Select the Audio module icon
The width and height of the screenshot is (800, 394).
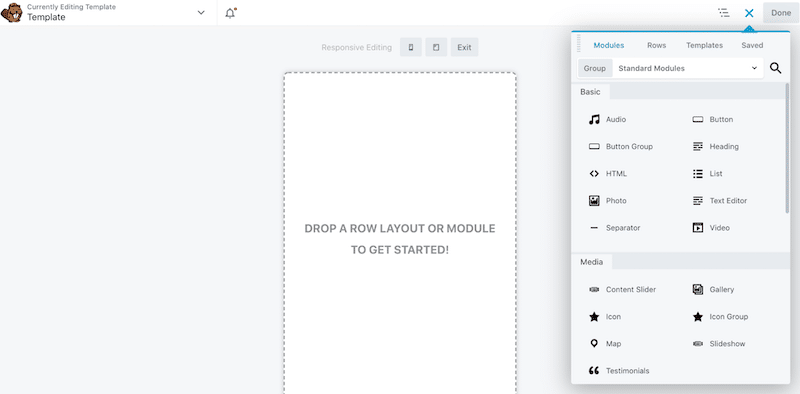(594, 119)
